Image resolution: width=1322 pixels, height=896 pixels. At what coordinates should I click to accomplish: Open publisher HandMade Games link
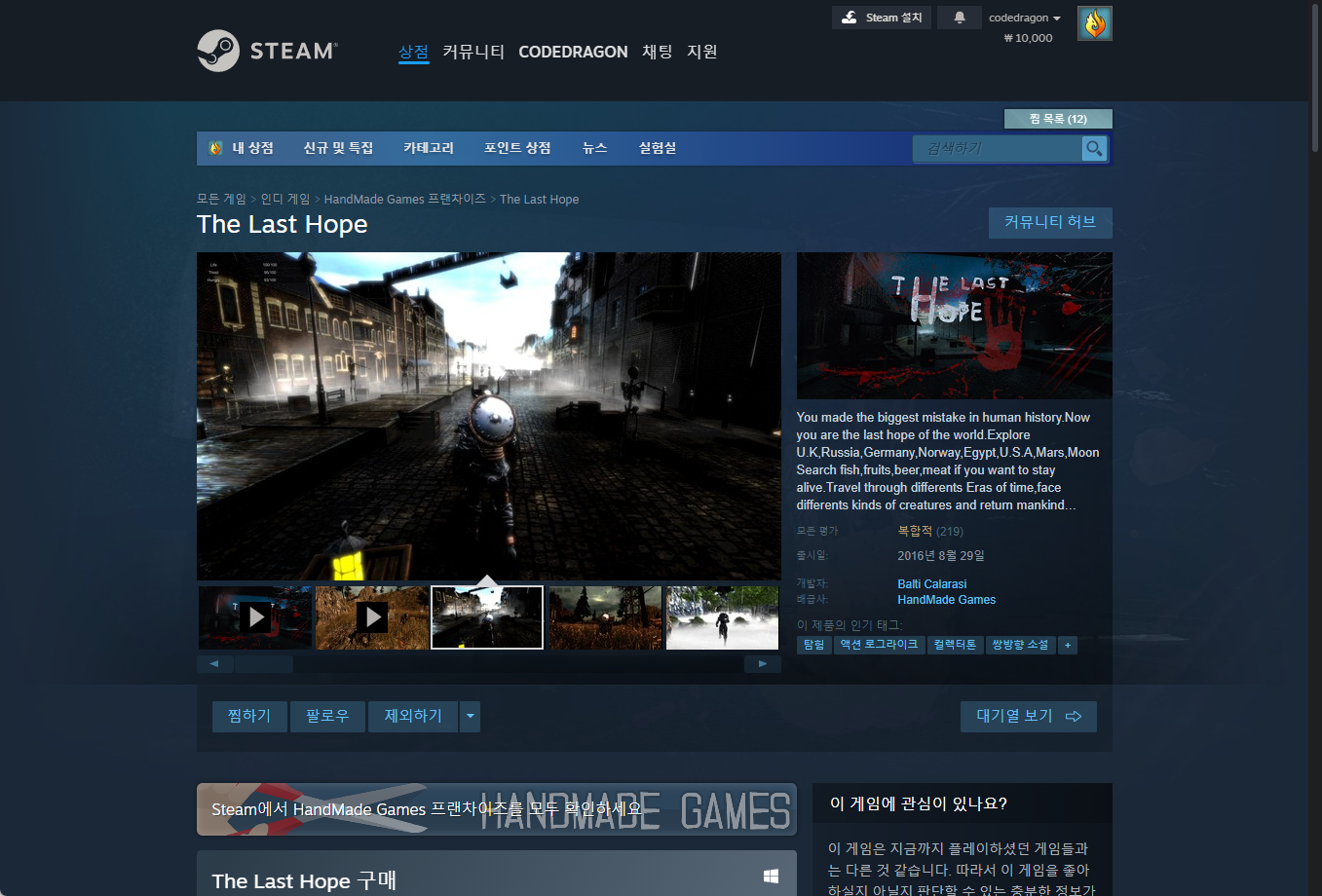click(x=947, y=600)
